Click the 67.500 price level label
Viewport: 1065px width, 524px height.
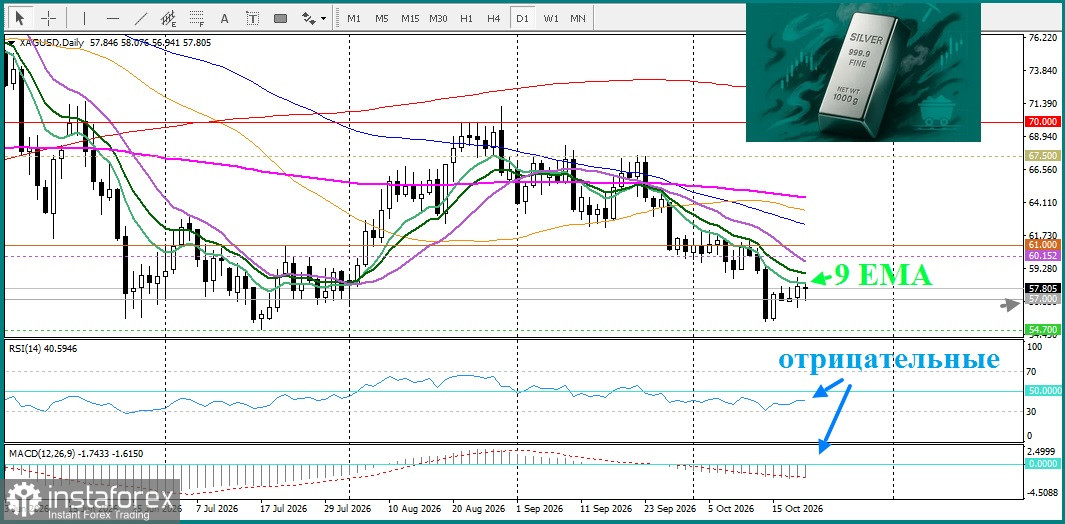tap(1043, 156)
